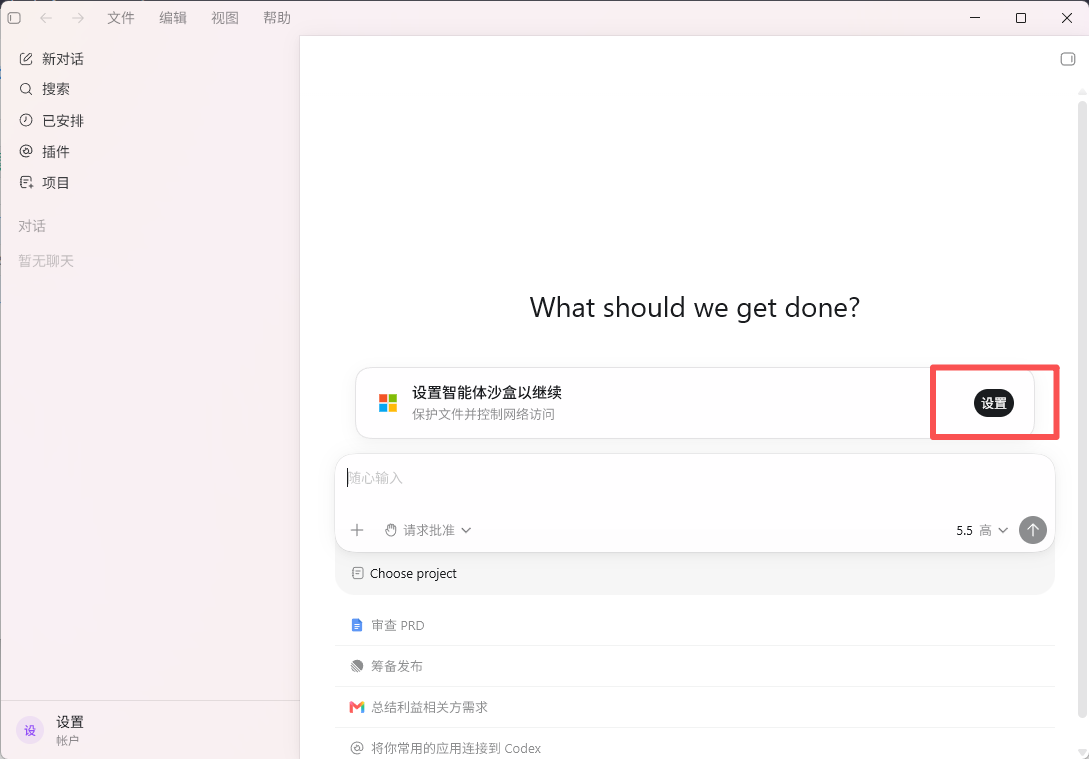The width and height of the screenshot is (1089, 759).
Task: Toggle the sidebar panel icon in title bar
Action: pos(14,18)
